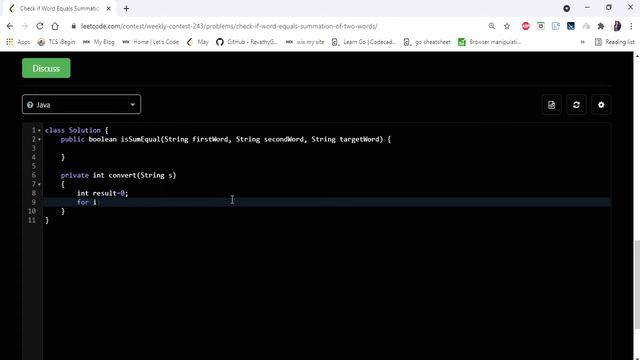Open the Github RevathyG bookmark
Viewport: 640px width, 360px height.
click(247, 42)
